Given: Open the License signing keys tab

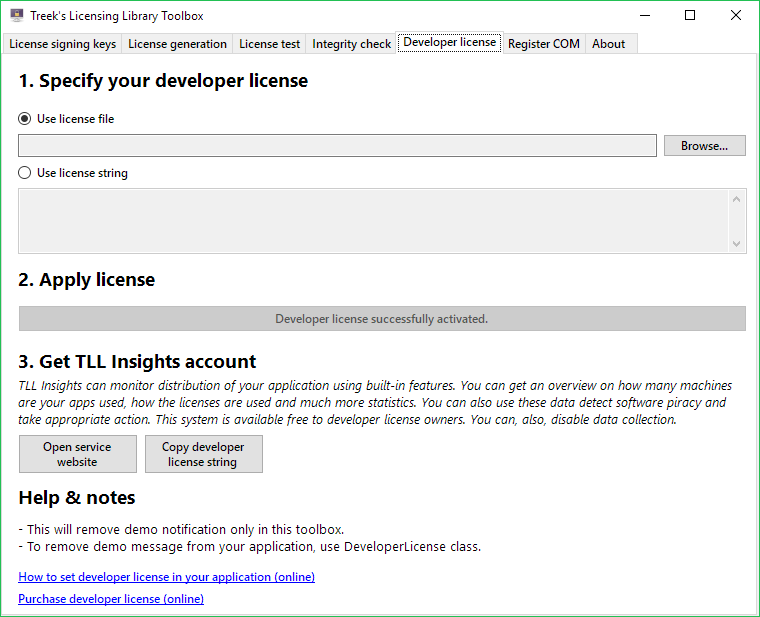Looking at the screenshot, I should coord(63,44).
